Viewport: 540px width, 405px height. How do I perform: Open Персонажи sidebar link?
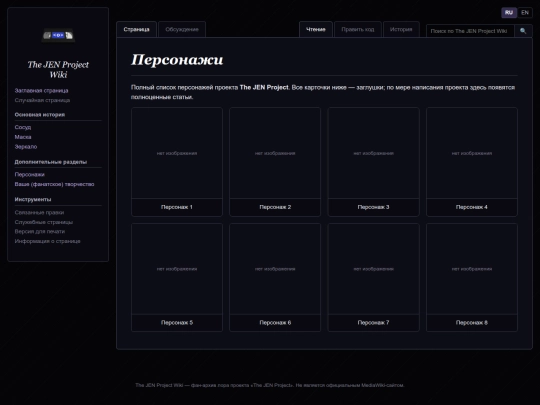[x=30, y=174]
